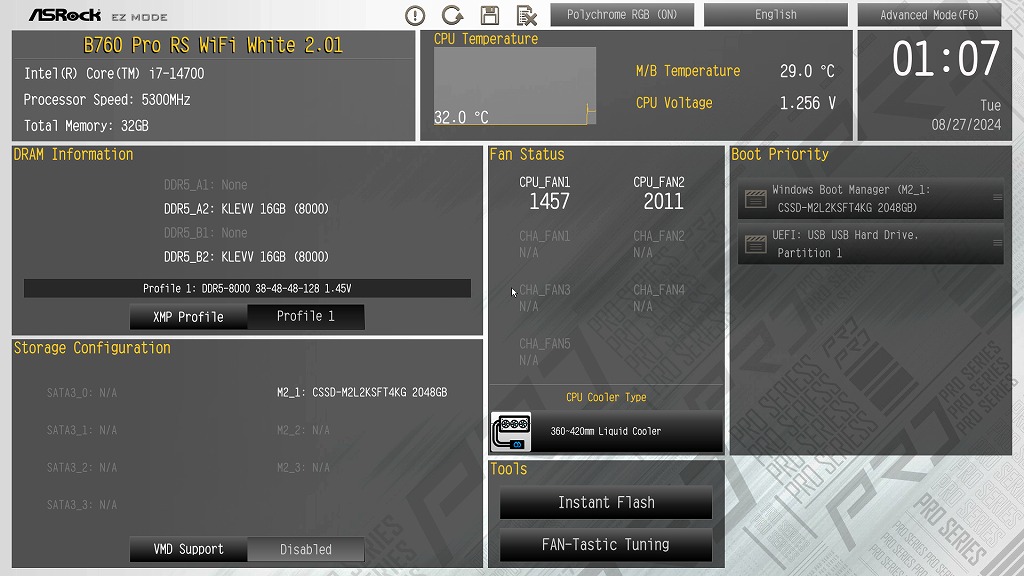Click SATA3_2: N/A entry
This screenshot has height=576, width=1024.
(x=82, y=467)
